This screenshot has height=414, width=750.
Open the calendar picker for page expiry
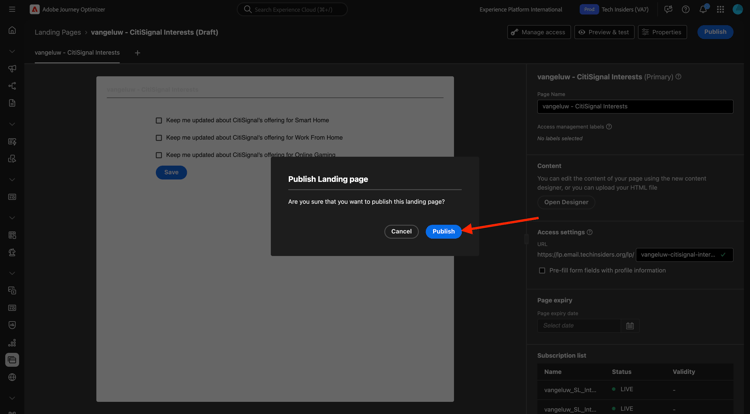630,326
